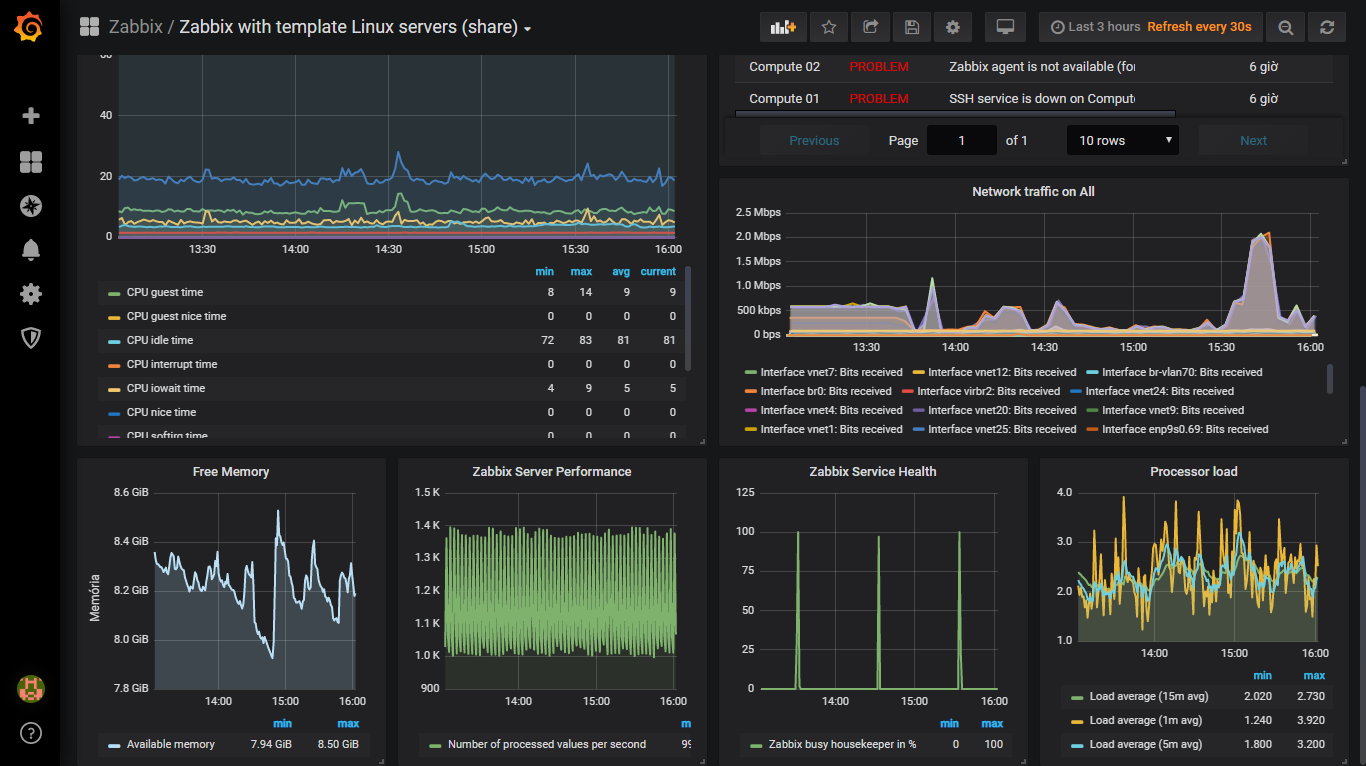Sort CPU legend by current column
The height and width of the screenshot is (766, 1366).
pyautogui.click(x=658, y=271)
